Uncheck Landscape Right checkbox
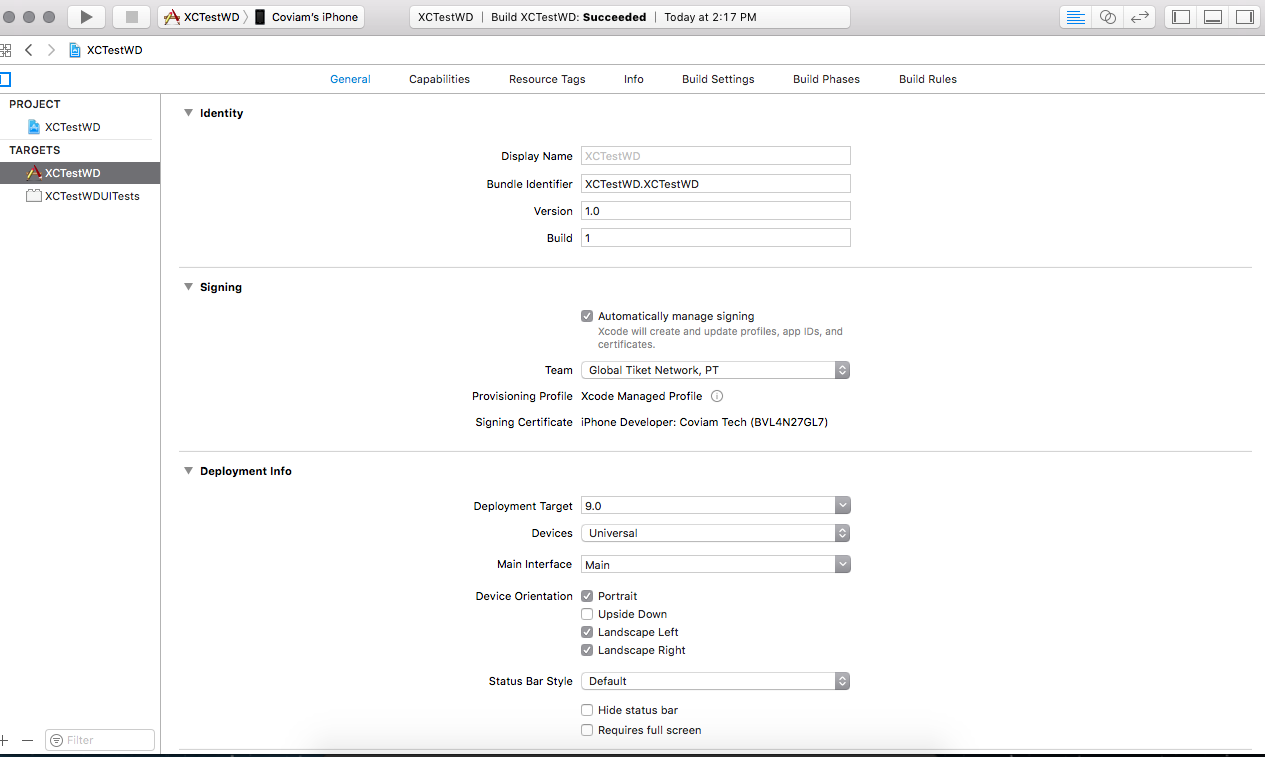Screen dimensions: 1265x757 coord(587,650)
